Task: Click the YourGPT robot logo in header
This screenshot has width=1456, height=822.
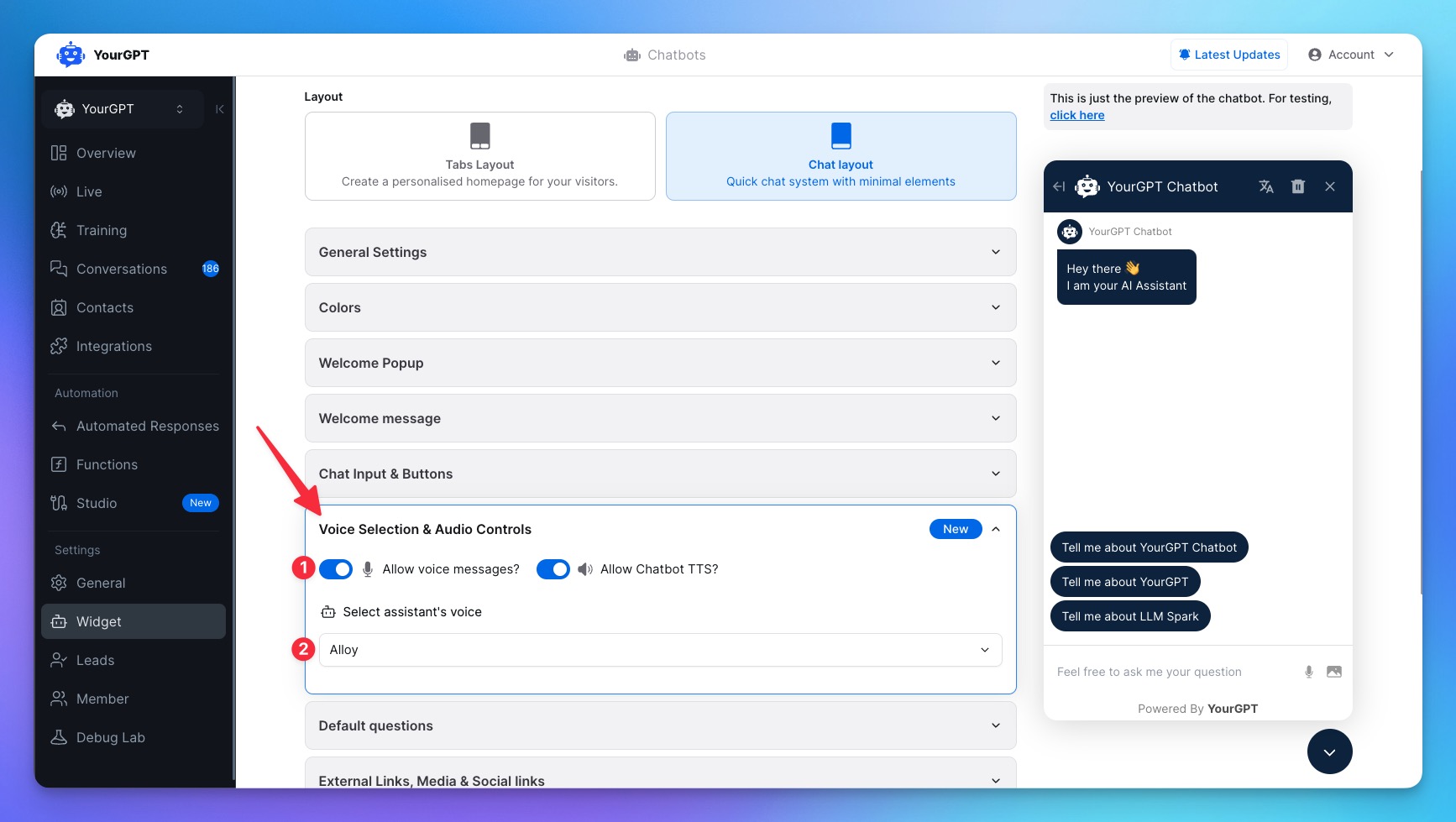Action: (71, 55)
